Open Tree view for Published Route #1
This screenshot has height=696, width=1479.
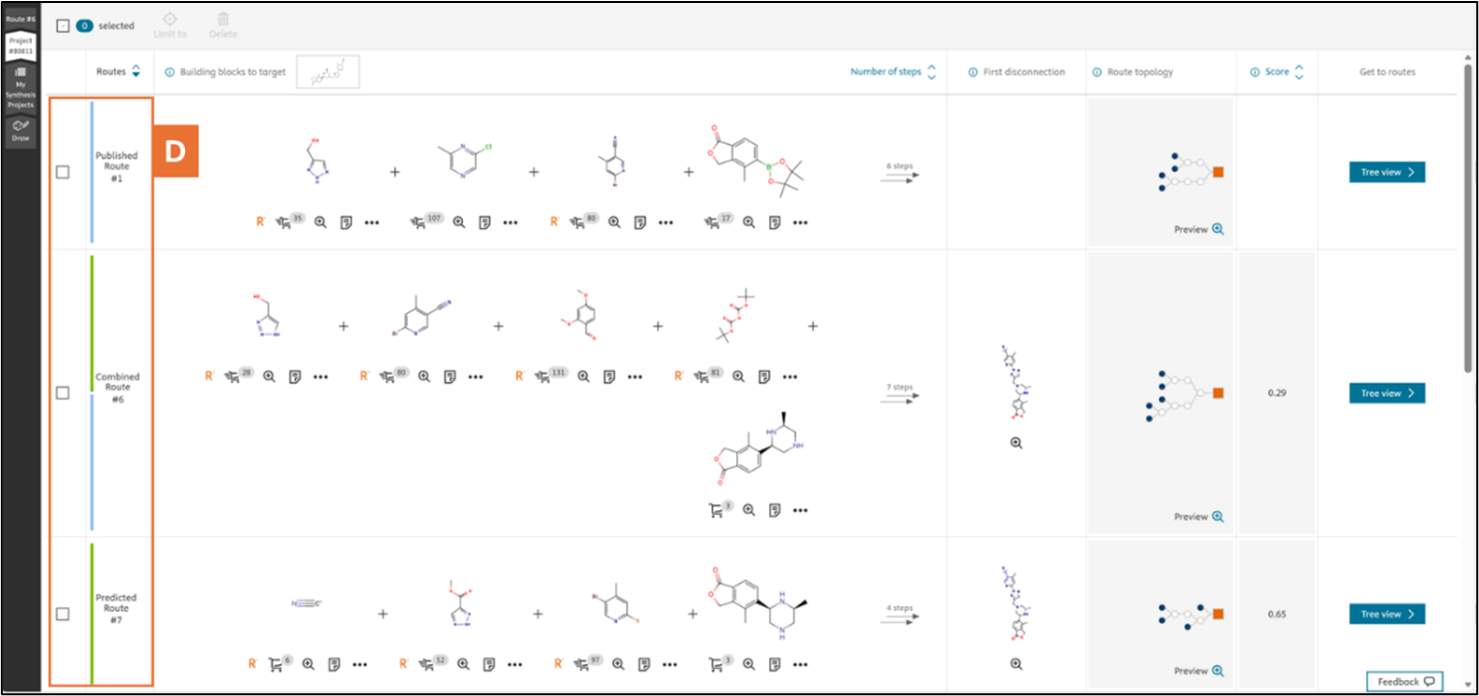click(1386, 172)
